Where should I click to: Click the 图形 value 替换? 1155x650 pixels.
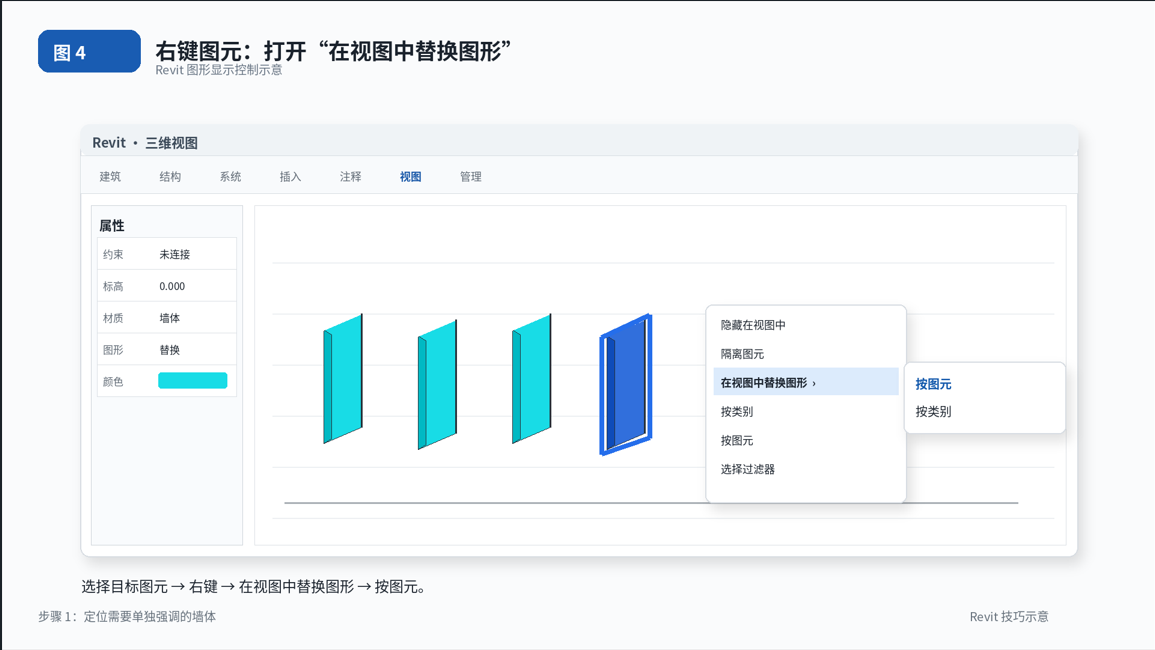169,349
